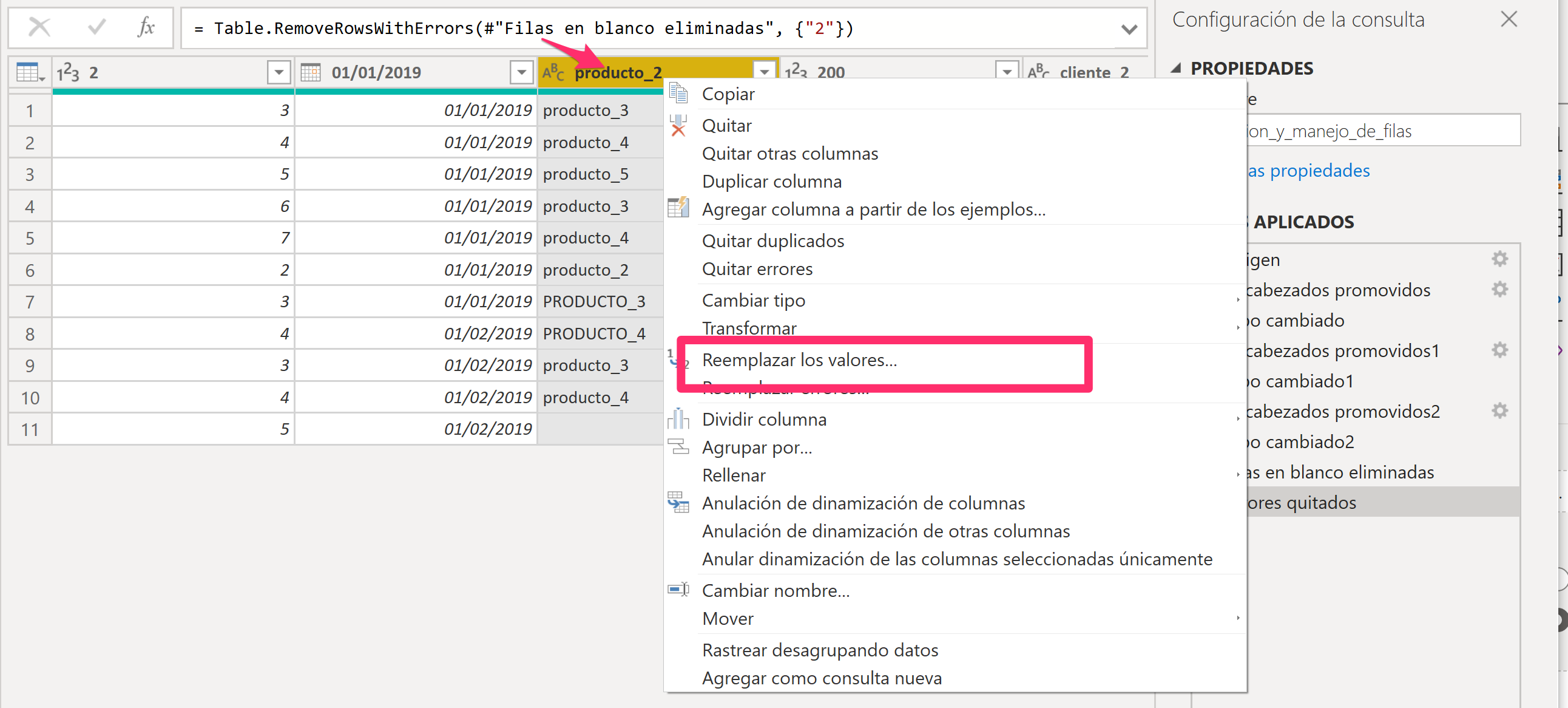The width and height of the screenshot is (1568, 708).
Task: Open gear for Encabezados promovidos step
Action: pos(1500,289)
